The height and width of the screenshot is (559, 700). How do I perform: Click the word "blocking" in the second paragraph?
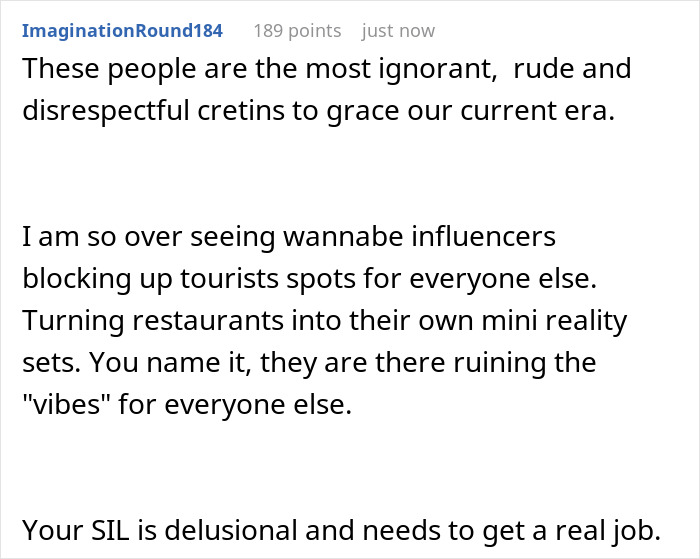pos(77,278)
